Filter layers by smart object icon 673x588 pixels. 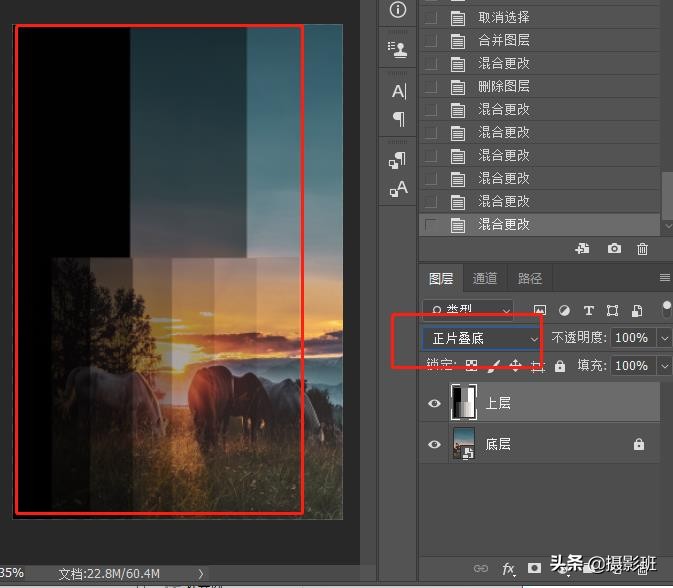(637, 310)
